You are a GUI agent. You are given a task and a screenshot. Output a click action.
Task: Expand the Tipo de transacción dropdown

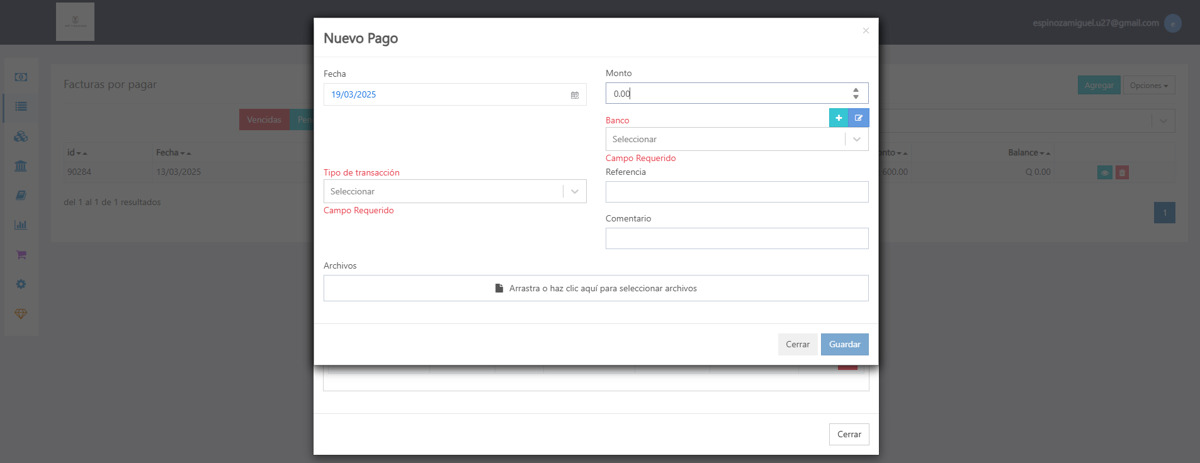(455, 191)
